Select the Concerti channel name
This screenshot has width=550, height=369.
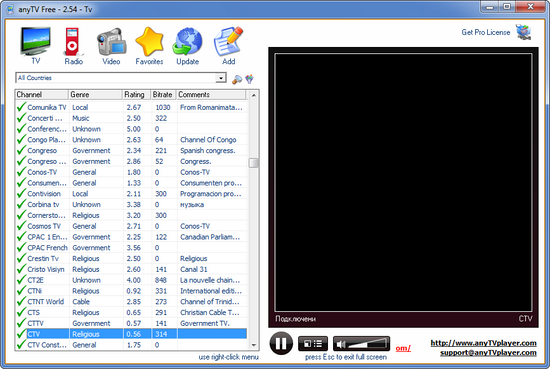45,118
